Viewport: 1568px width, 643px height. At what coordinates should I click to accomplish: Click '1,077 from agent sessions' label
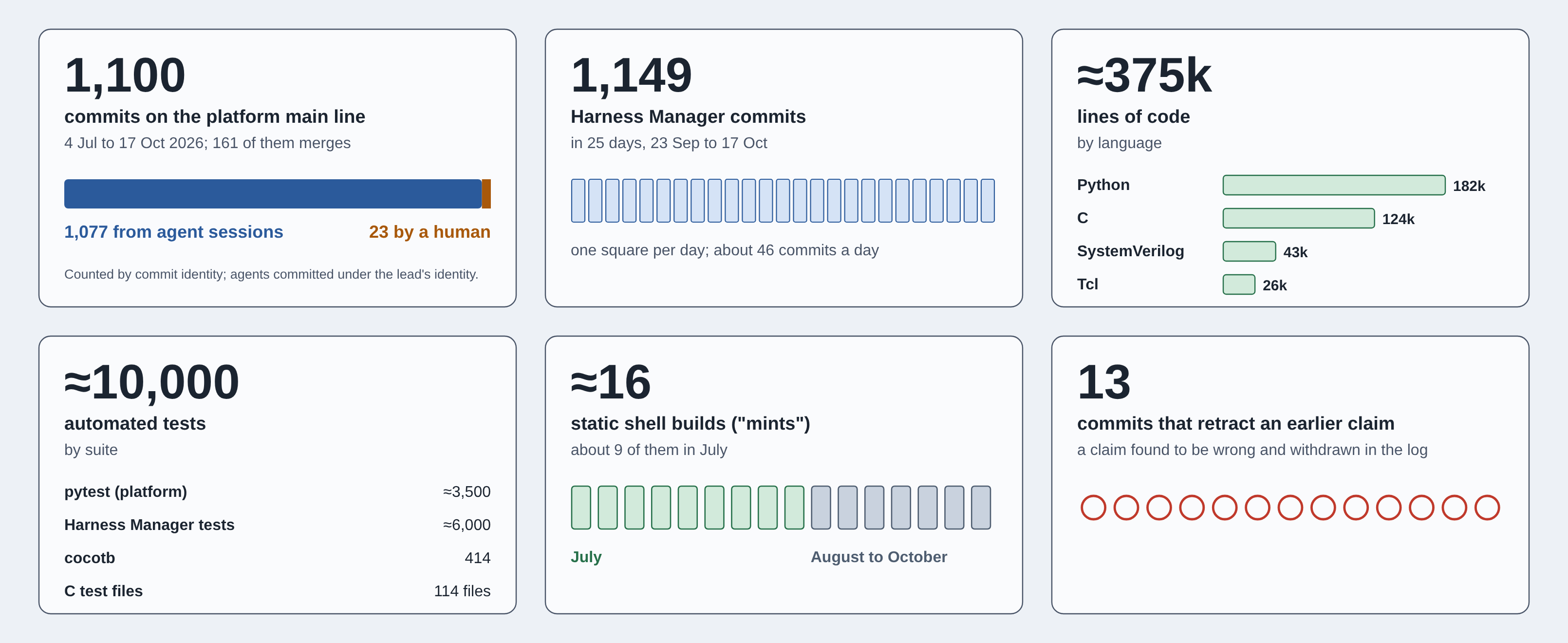[173, 232]
